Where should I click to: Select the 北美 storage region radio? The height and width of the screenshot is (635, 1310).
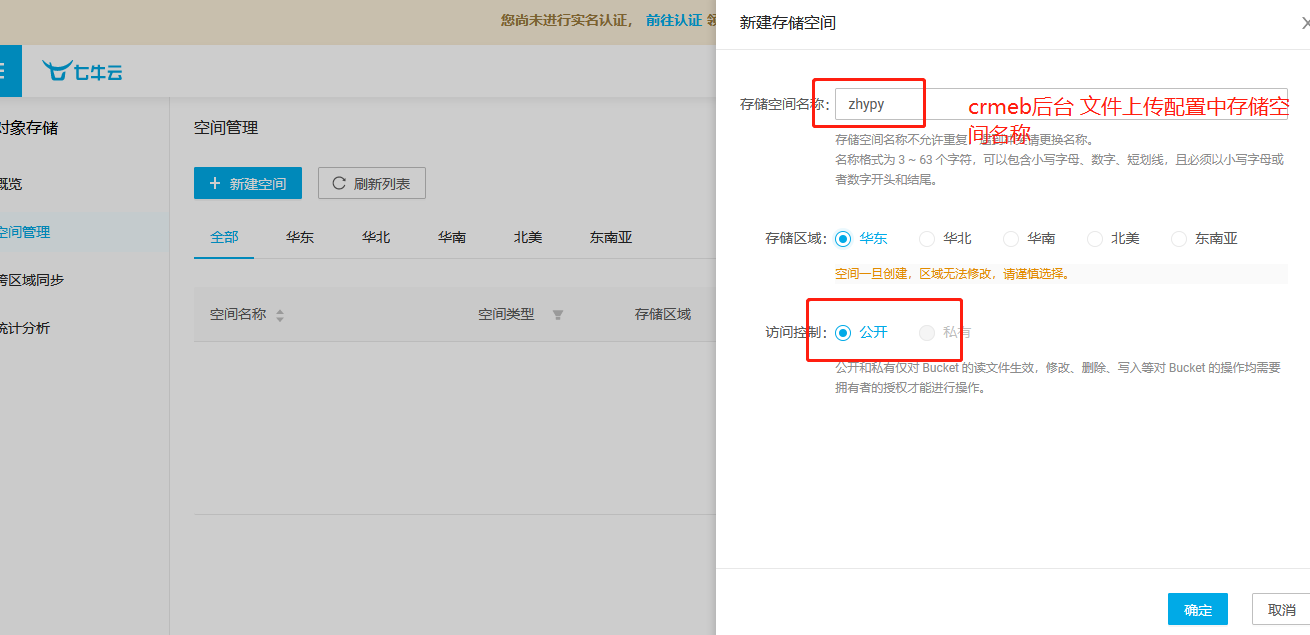[x=1095, y=239]
